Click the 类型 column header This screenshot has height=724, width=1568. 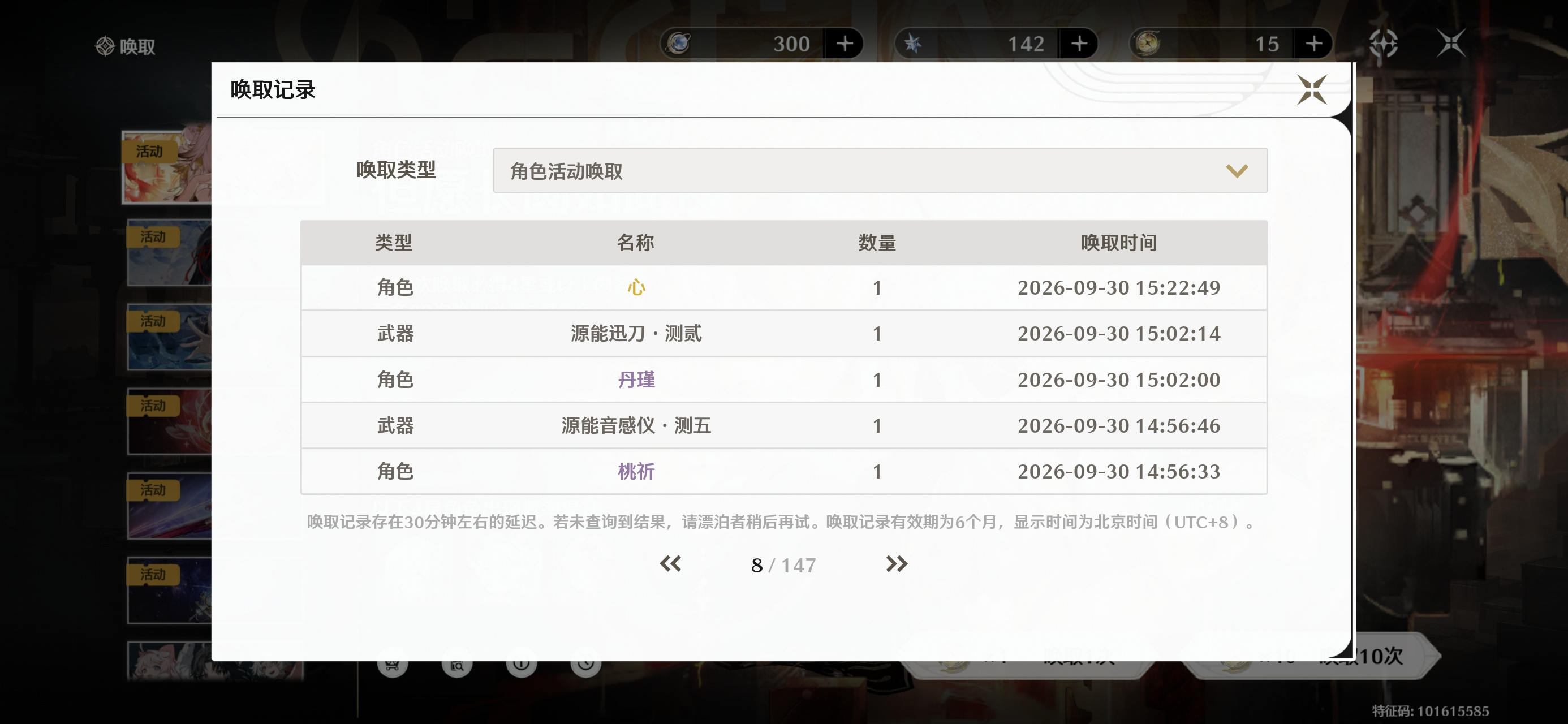(393, 243)
